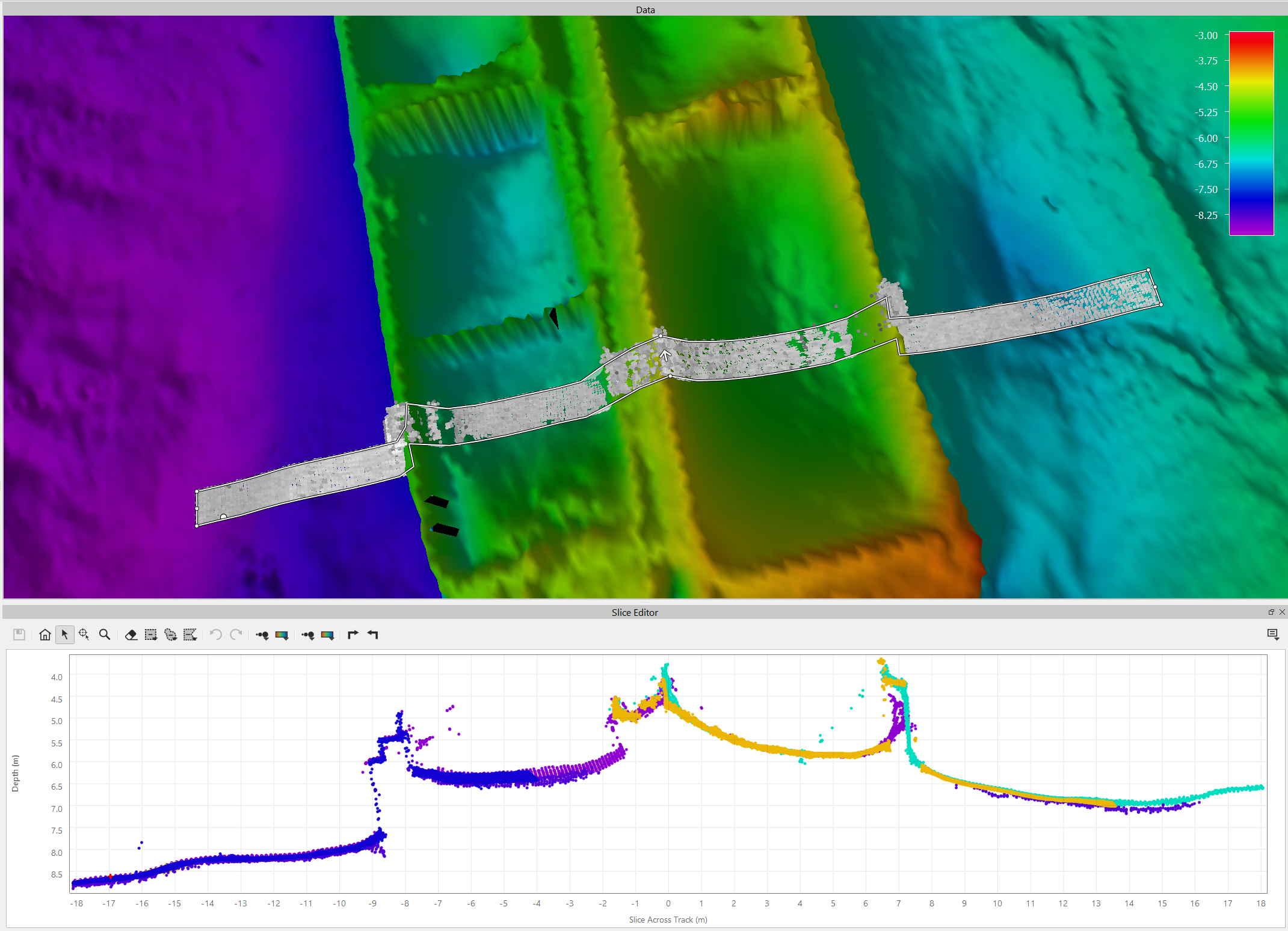Step slice backward with left-turn arrow

(373, 634)
